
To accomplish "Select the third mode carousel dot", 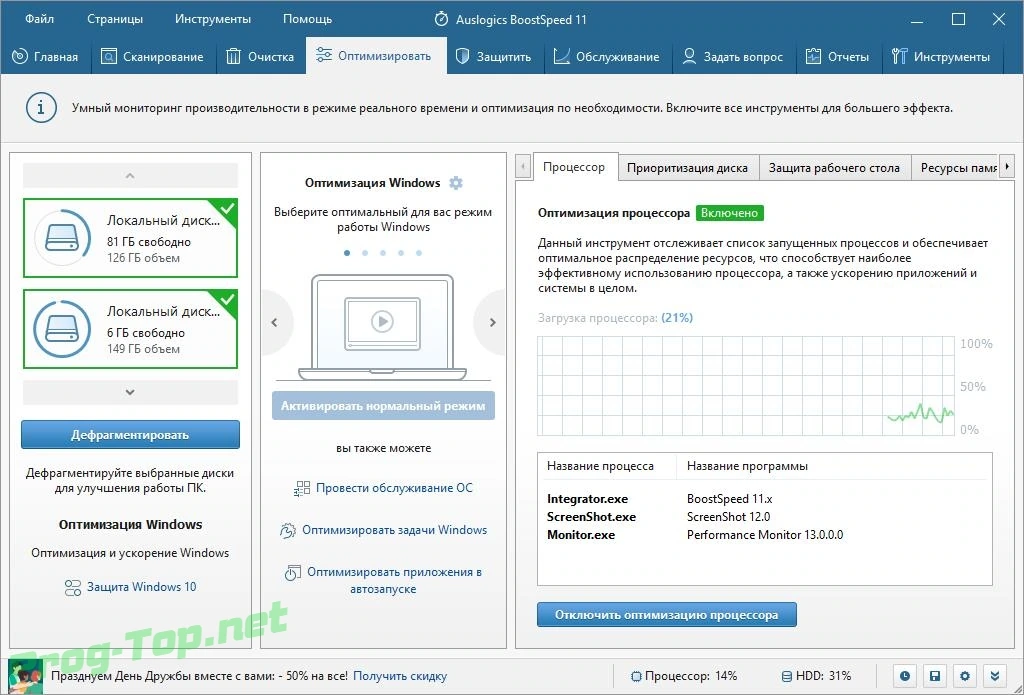I will [383, 253].
